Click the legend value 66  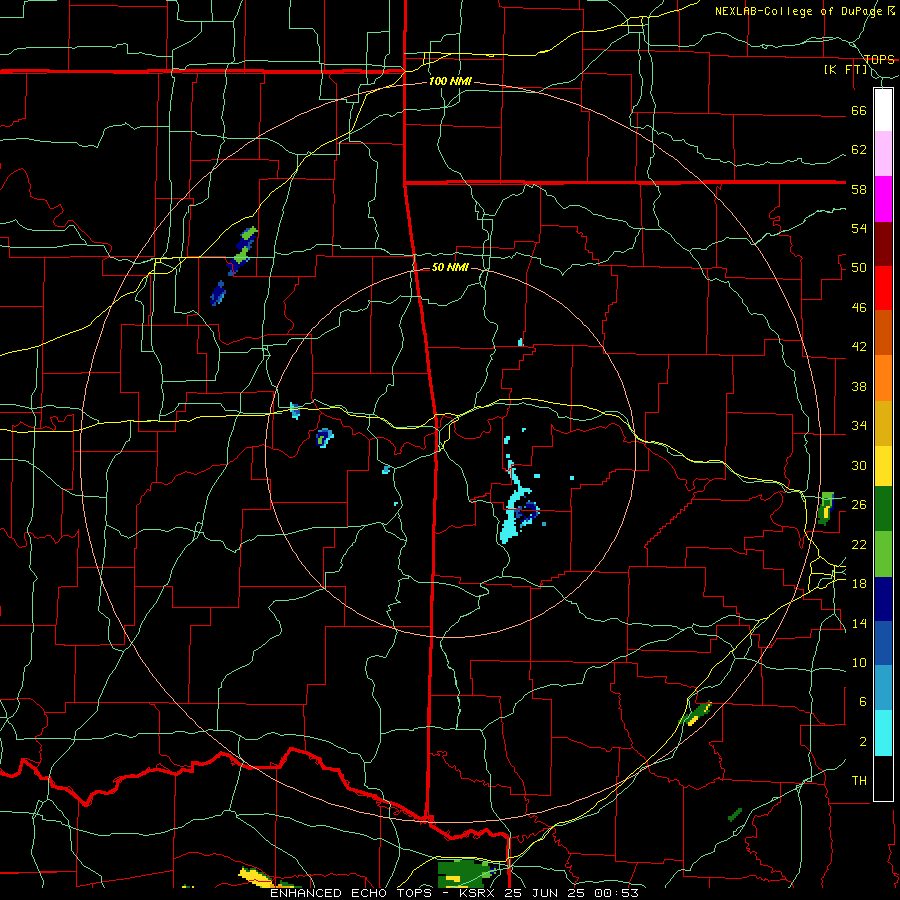859,110
